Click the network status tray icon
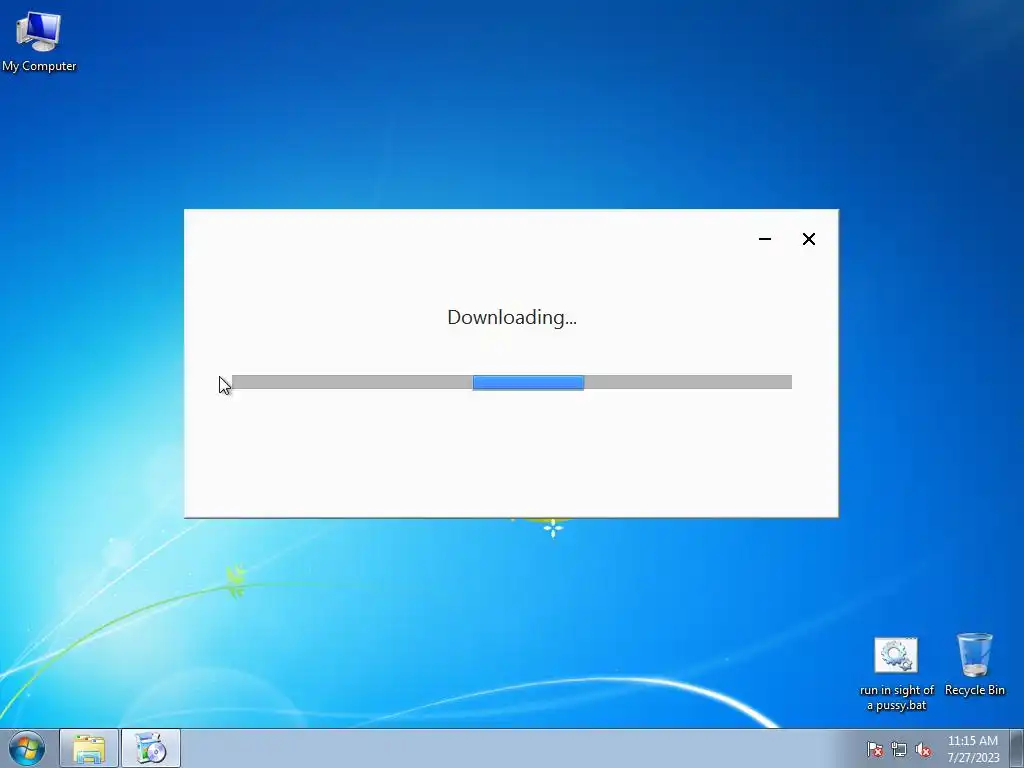Screen dimensions: 1024x768 [899, 749]
